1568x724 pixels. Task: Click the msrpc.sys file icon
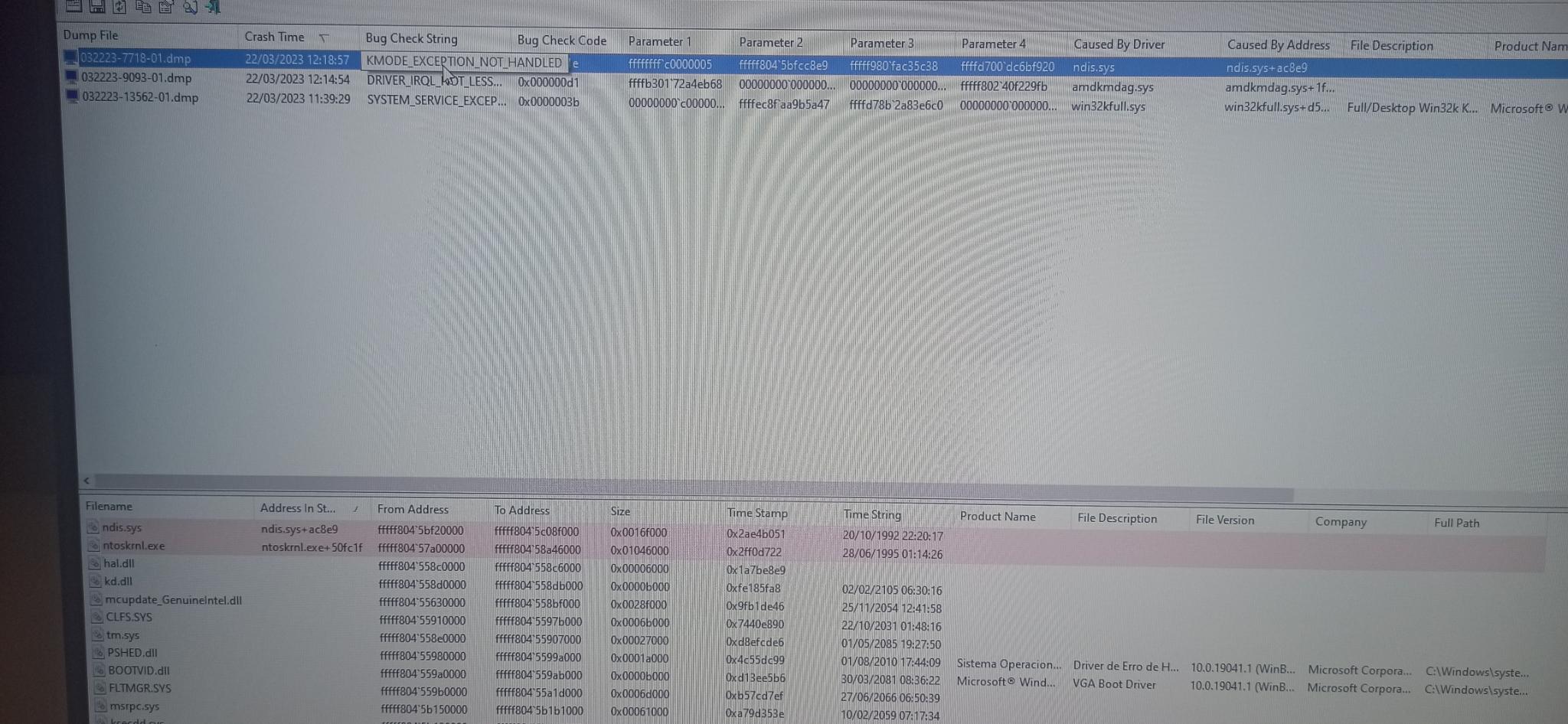pyautogui.click(x=101, y=706)
